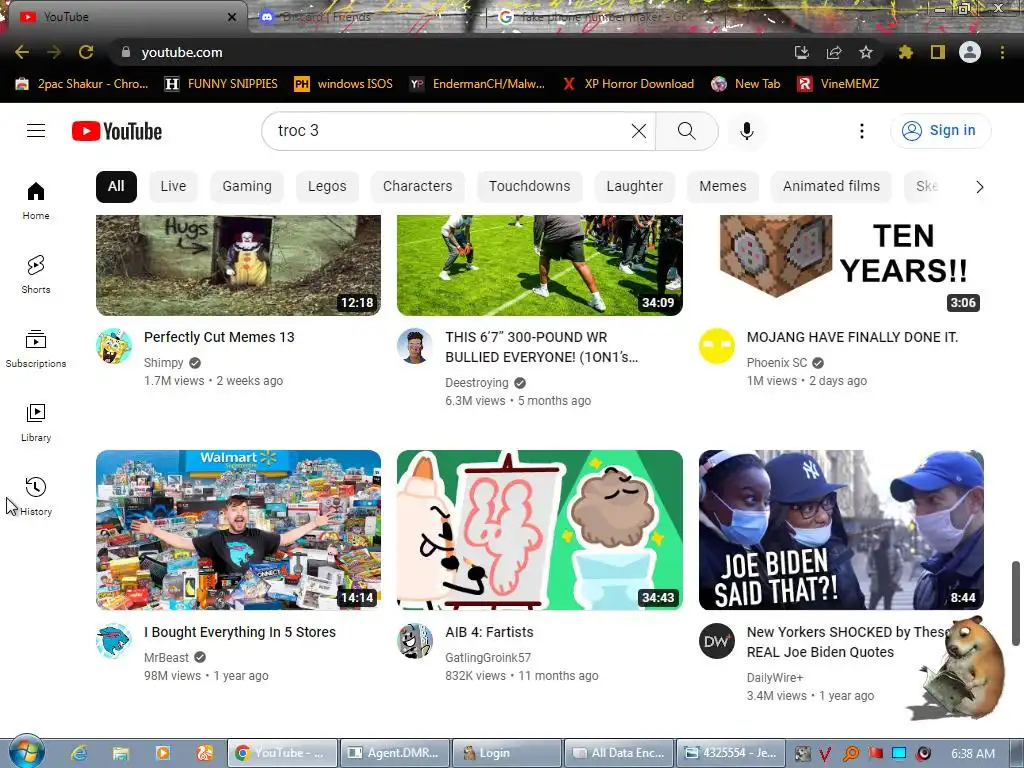Open the EndermanCH/Malw... bookmark
Screen dimensions: 1024x768
point(477,84)
